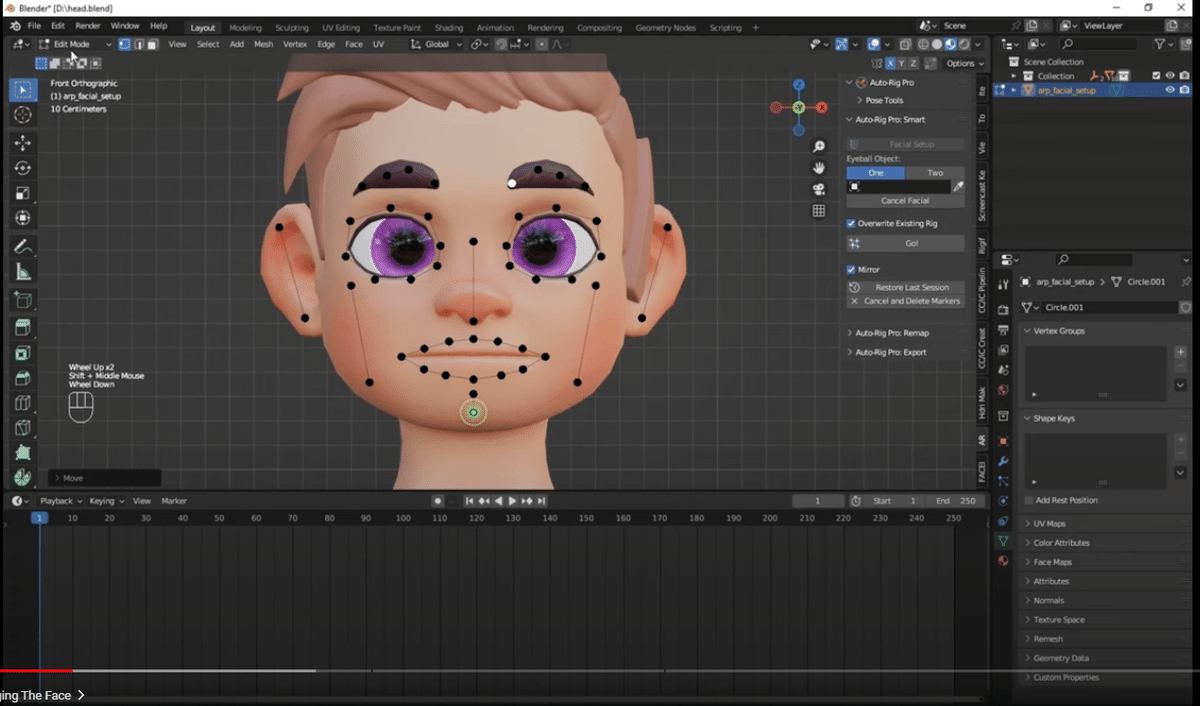The height and width of the screenshot is (706, 1200).
Task: Expand the Pose Tools panel
Action: click(x=884, y=100)
